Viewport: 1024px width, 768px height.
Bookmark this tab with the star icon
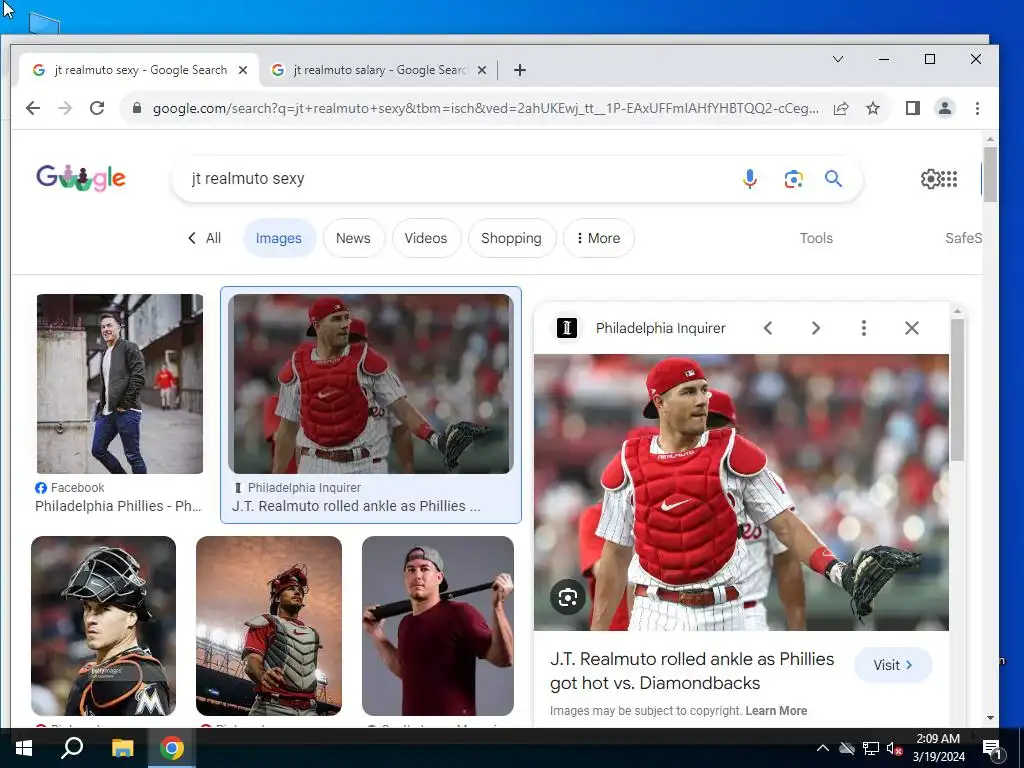[x=872, y=108]
